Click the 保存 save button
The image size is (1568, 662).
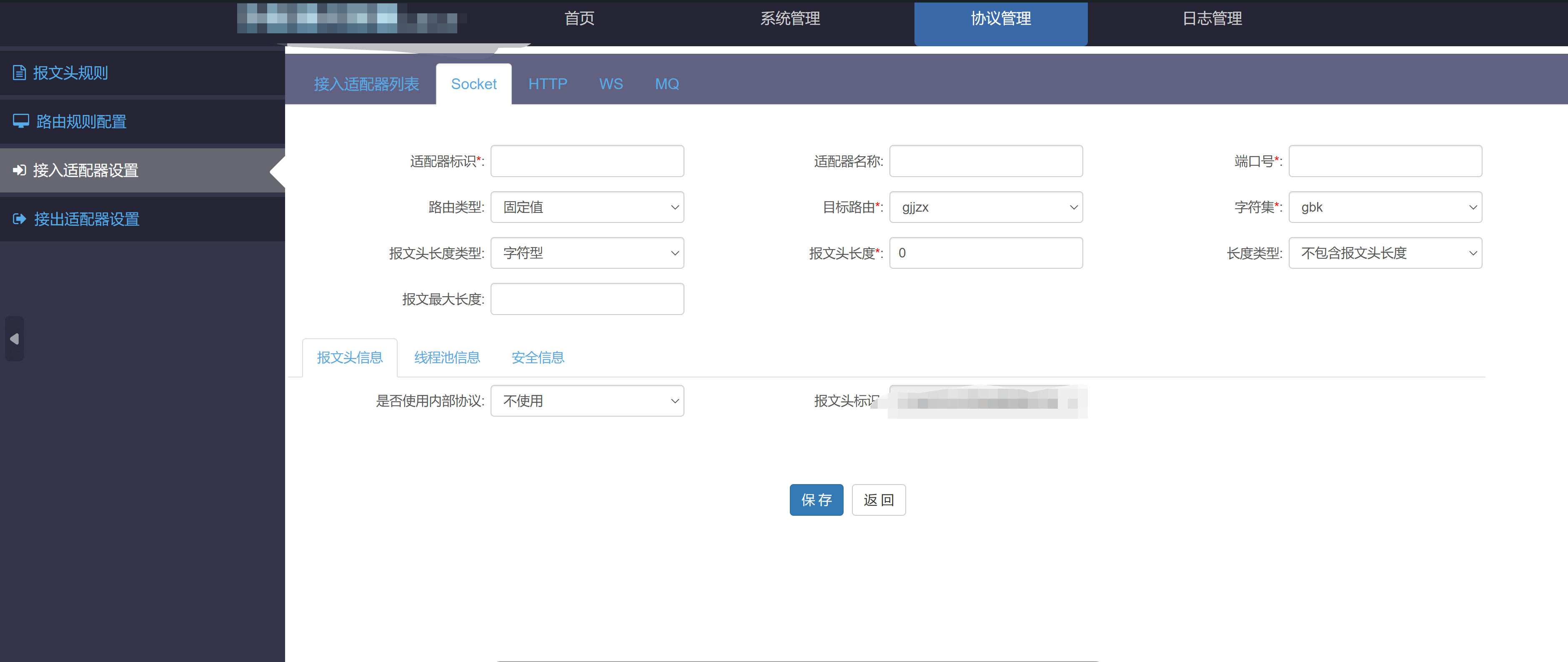[x=816, y=500]
